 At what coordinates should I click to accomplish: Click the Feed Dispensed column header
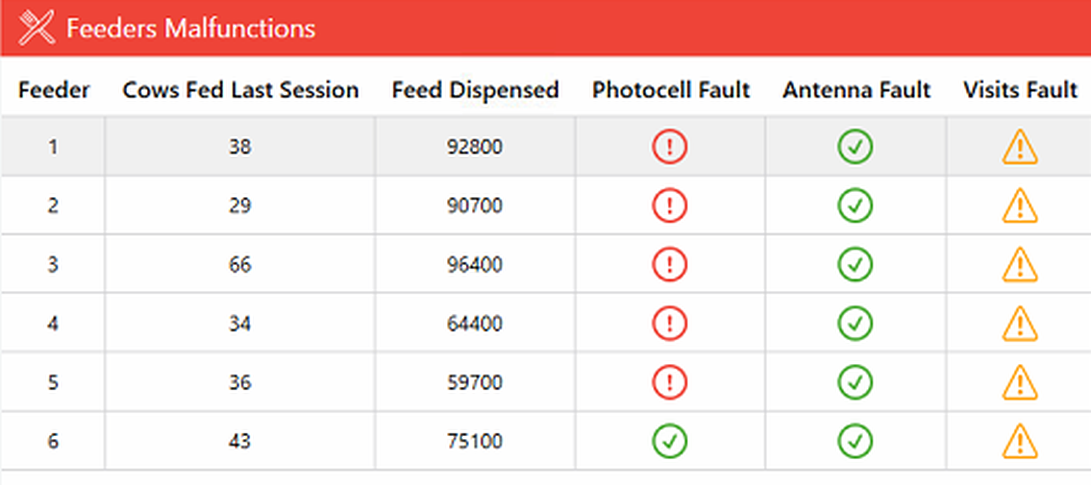point(475,90)
